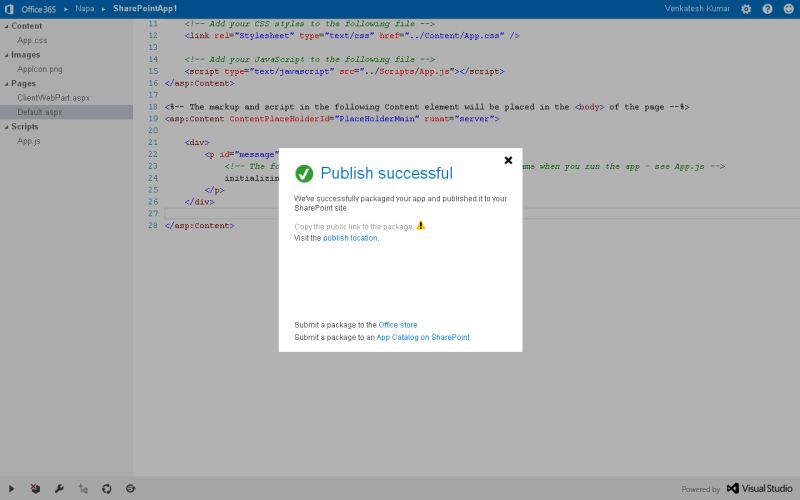The height and width of the screenshot is (500, 800).
Task: Open the App.js file
Action: point(29,141)
